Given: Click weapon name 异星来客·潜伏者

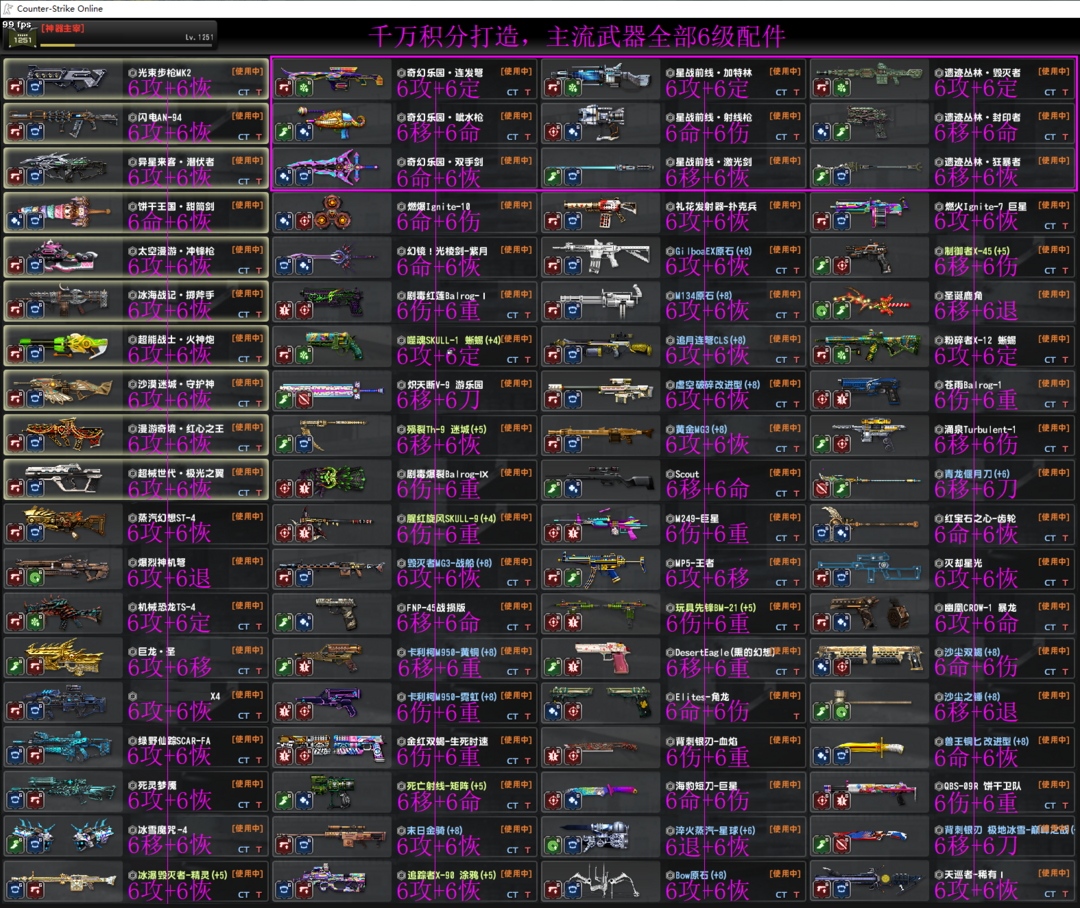Looking at the screenshot, I should tap(176, 162).
